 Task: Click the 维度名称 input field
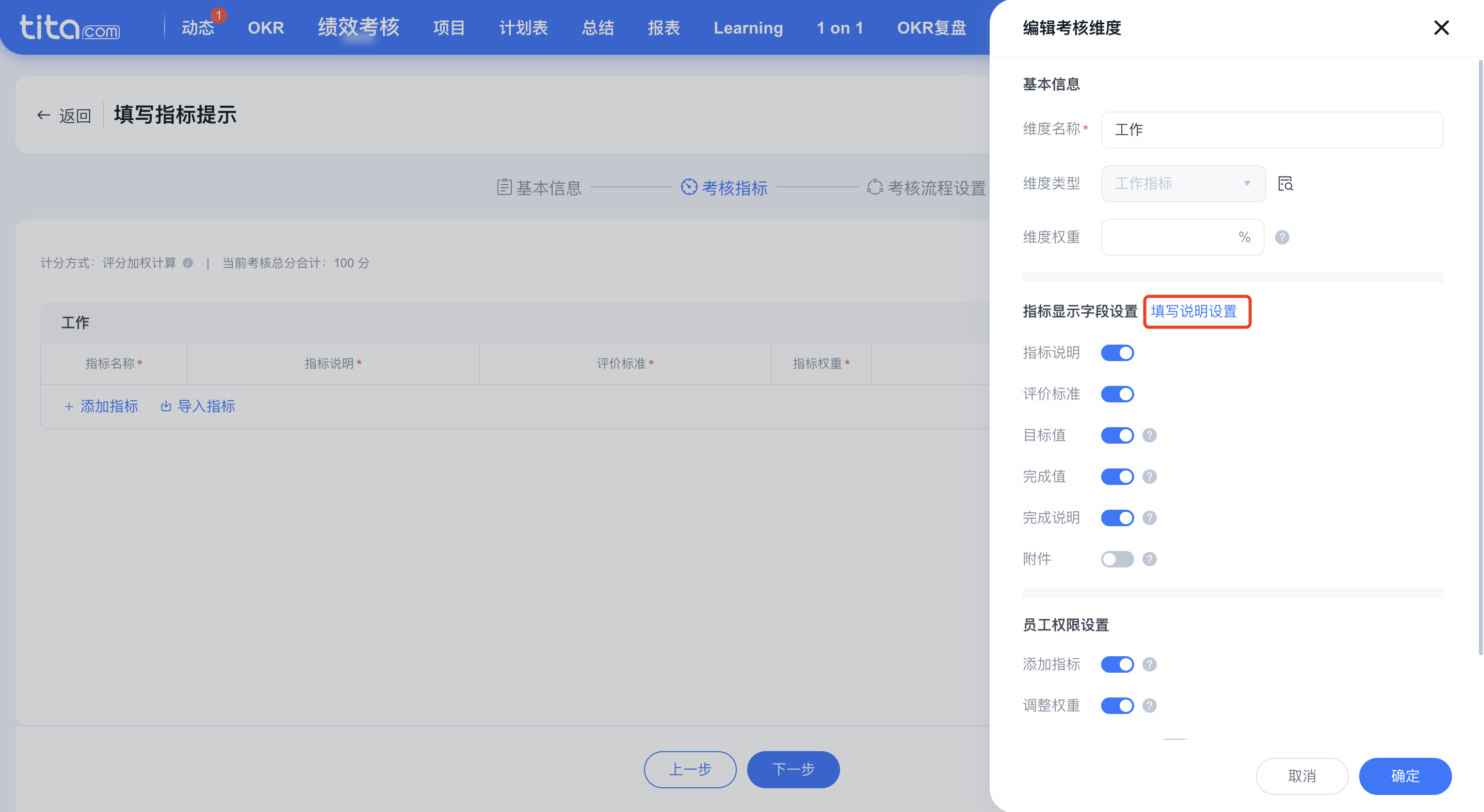tap(1271, 129)
